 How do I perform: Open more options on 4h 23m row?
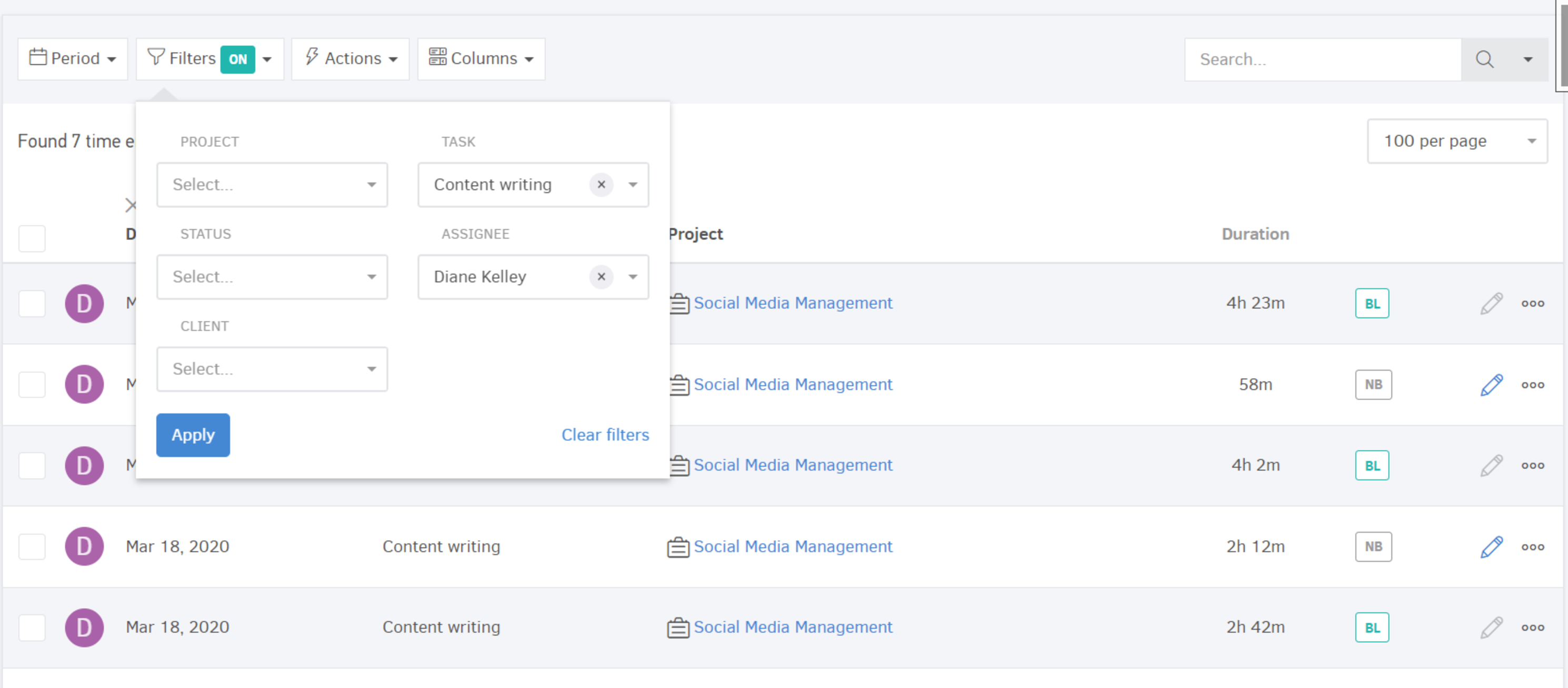tap(1533, 303)
